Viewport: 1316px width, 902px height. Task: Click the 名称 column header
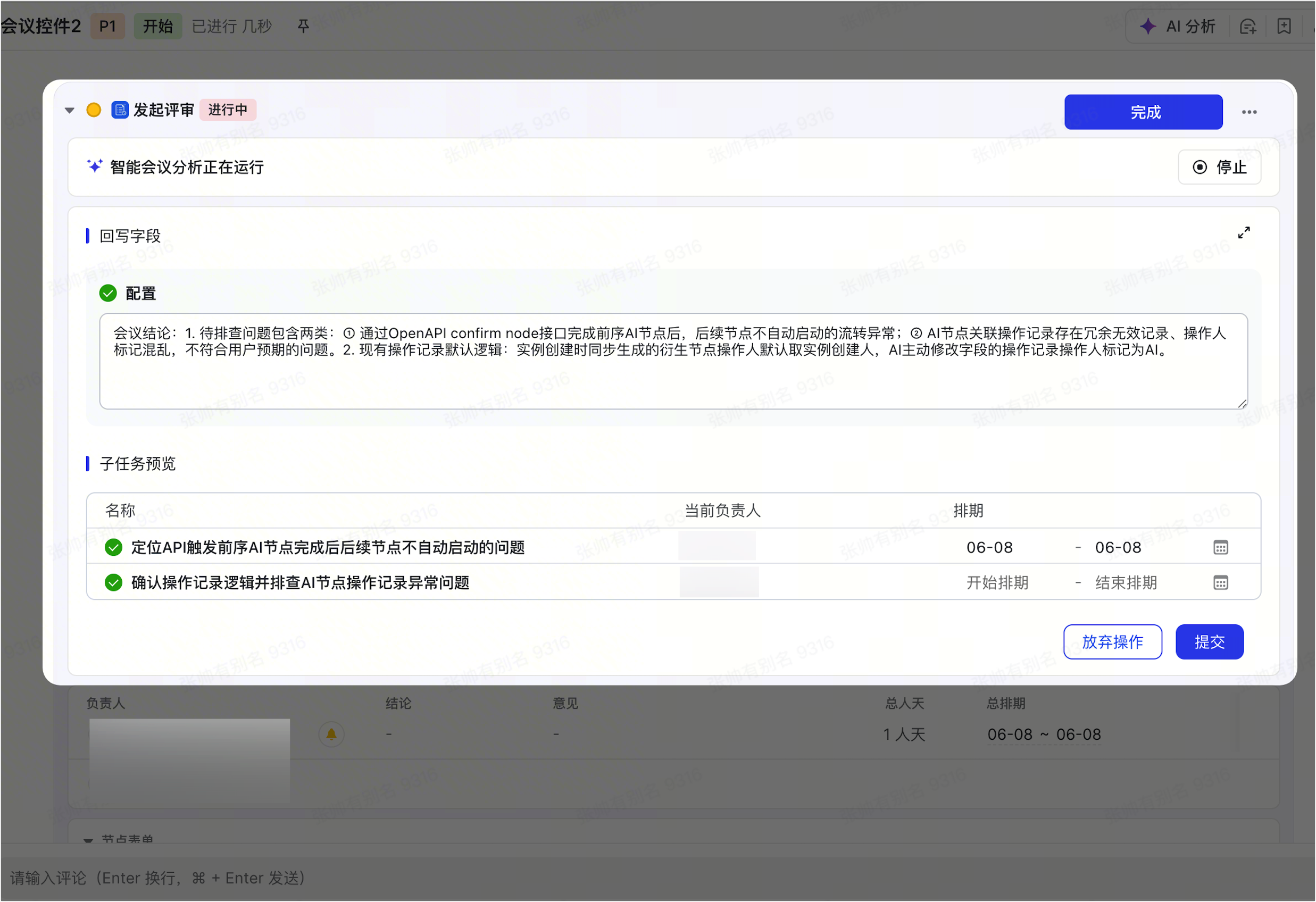pyautogui.click(x=120, y=511)
